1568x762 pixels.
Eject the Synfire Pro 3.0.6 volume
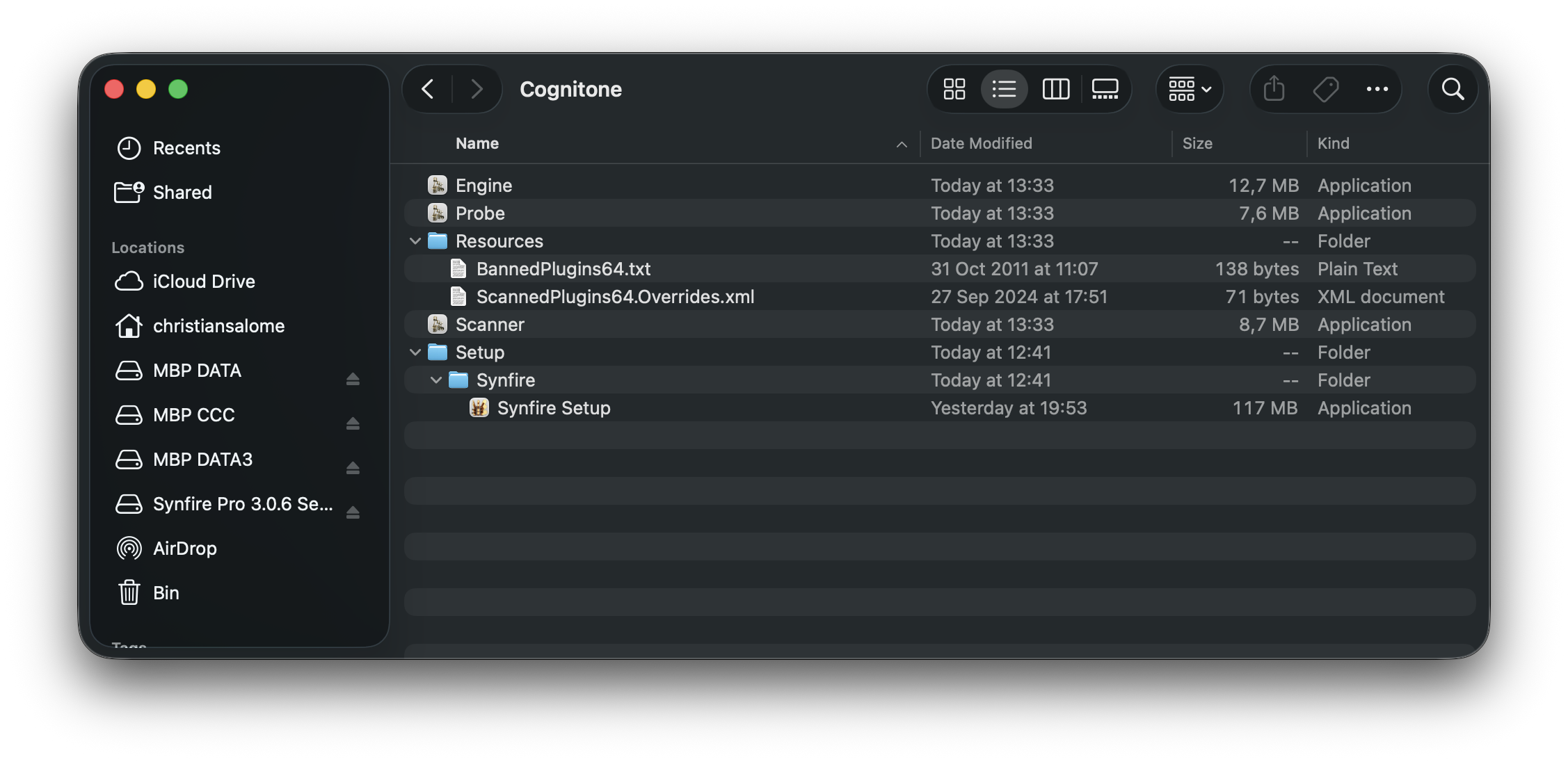coord(353,512)
